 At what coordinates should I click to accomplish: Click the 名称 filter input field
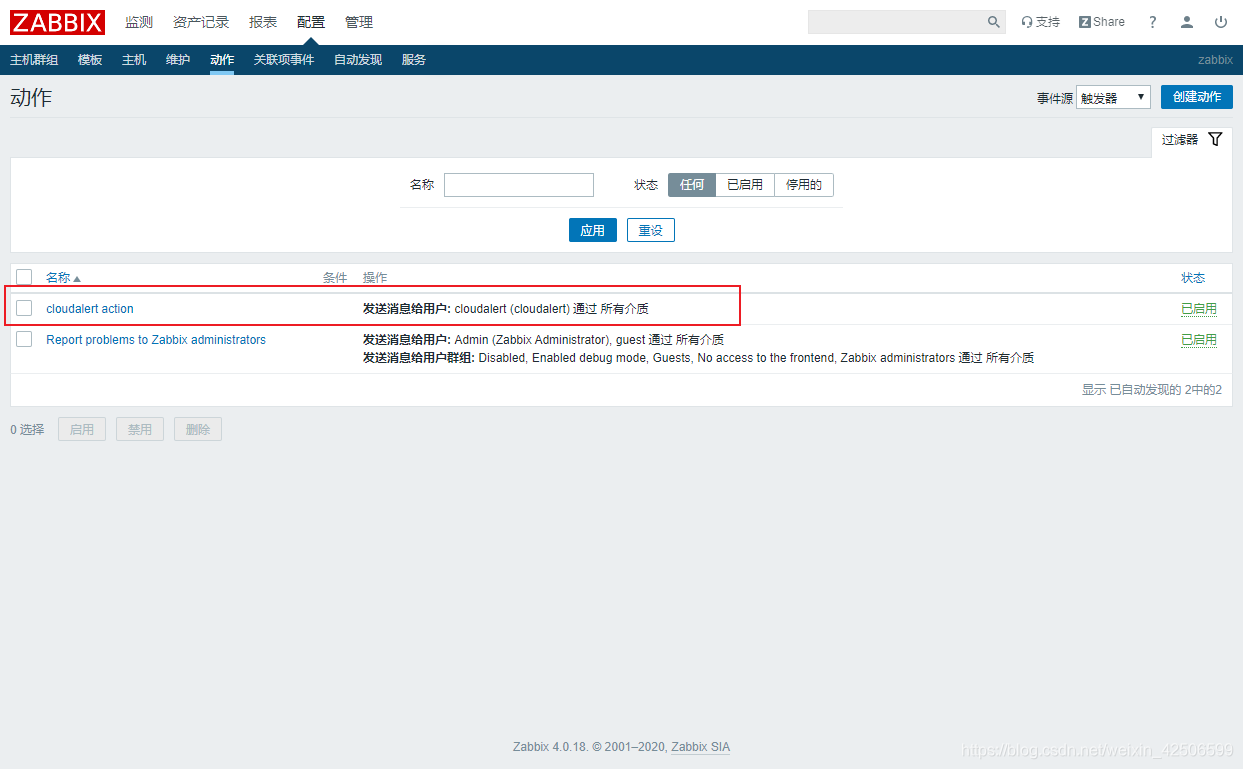519,185
